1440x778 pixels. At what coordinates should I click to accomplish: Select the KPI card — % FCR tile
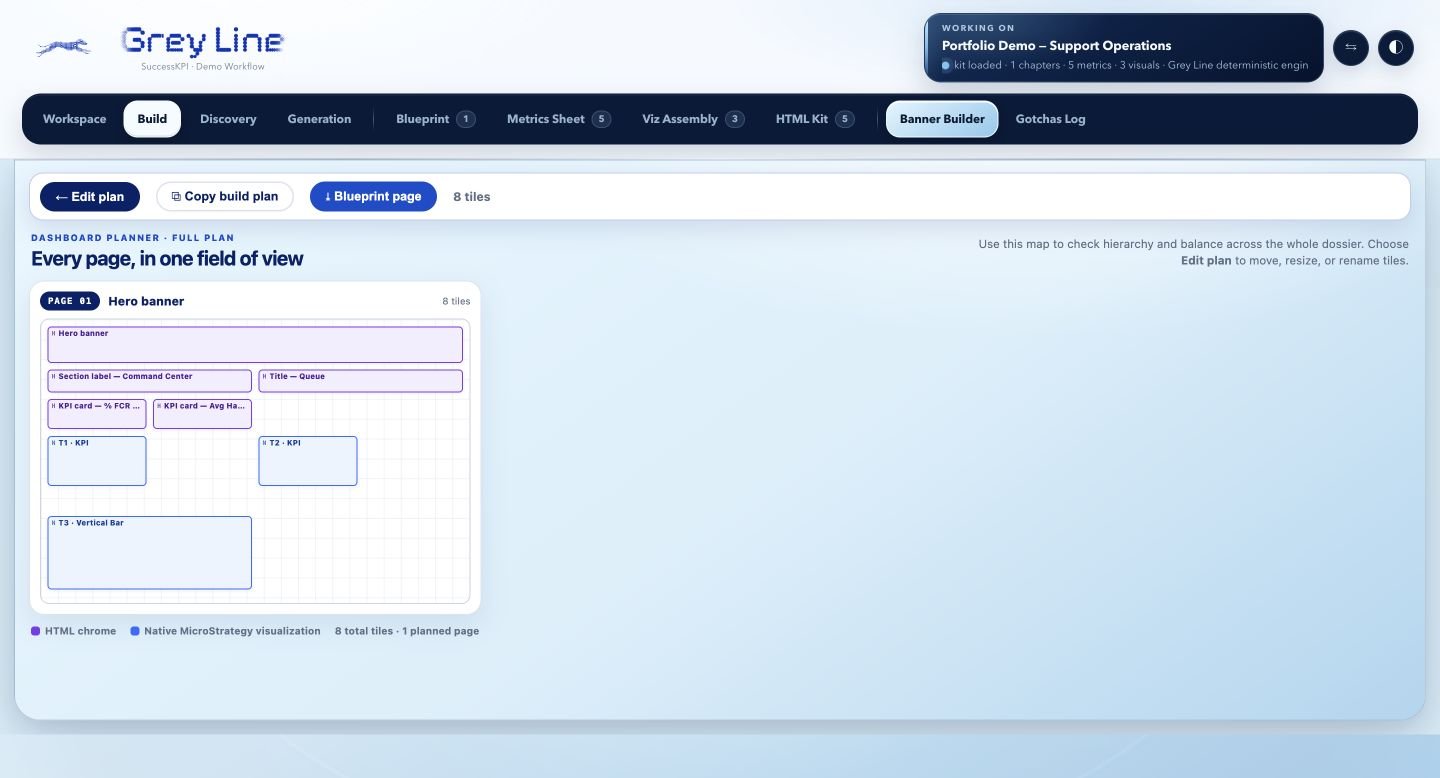[x=97, y=414]
